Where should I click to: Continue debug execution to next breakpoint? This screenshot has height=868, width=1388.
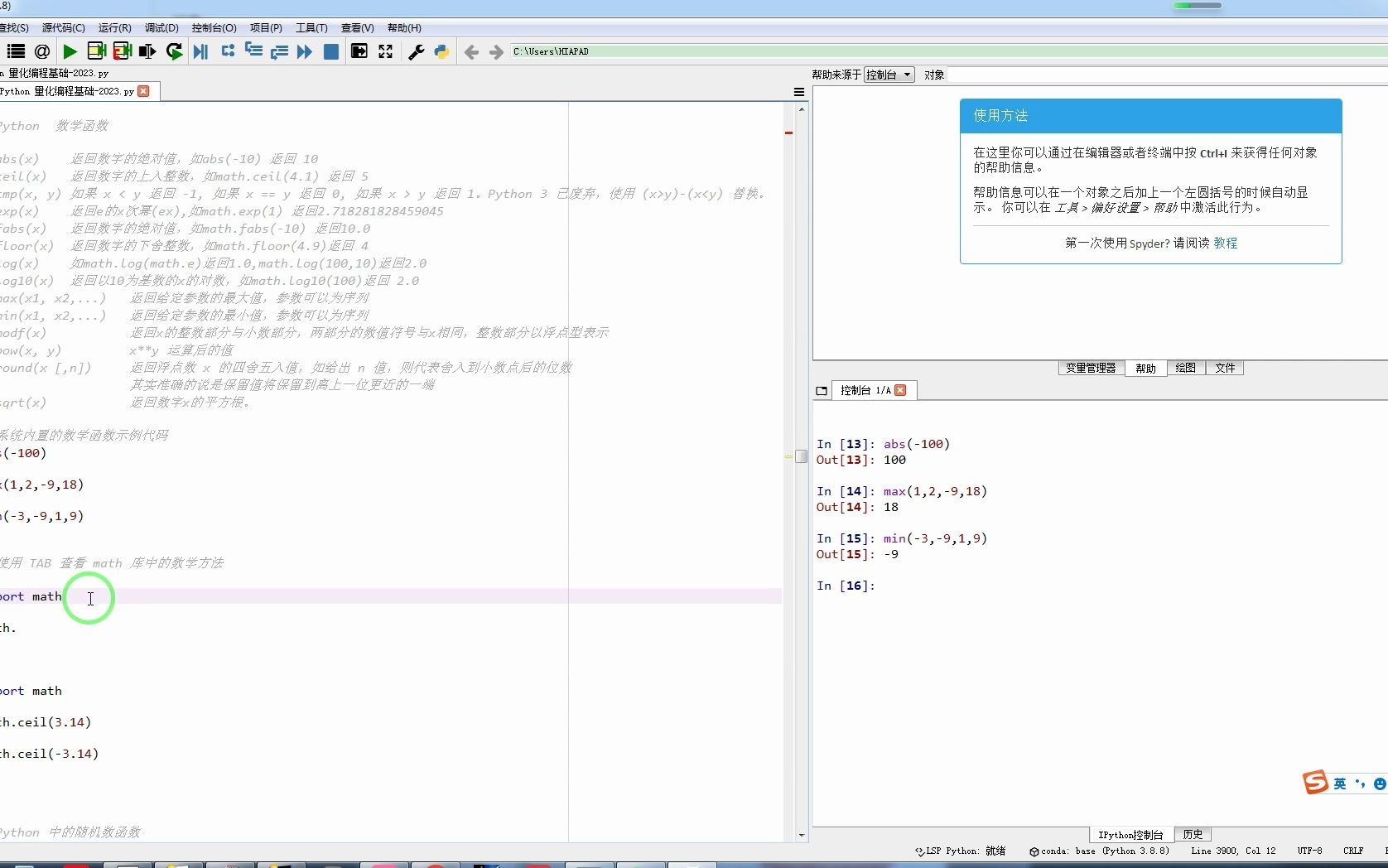click(x=305, y=51)
